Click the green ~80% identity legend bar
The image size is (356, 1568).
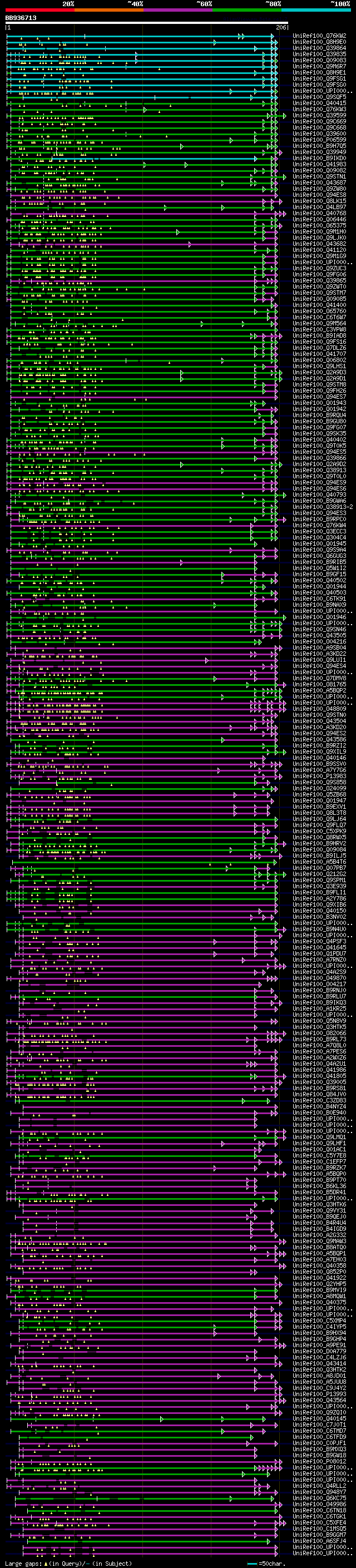coord(247,10)
